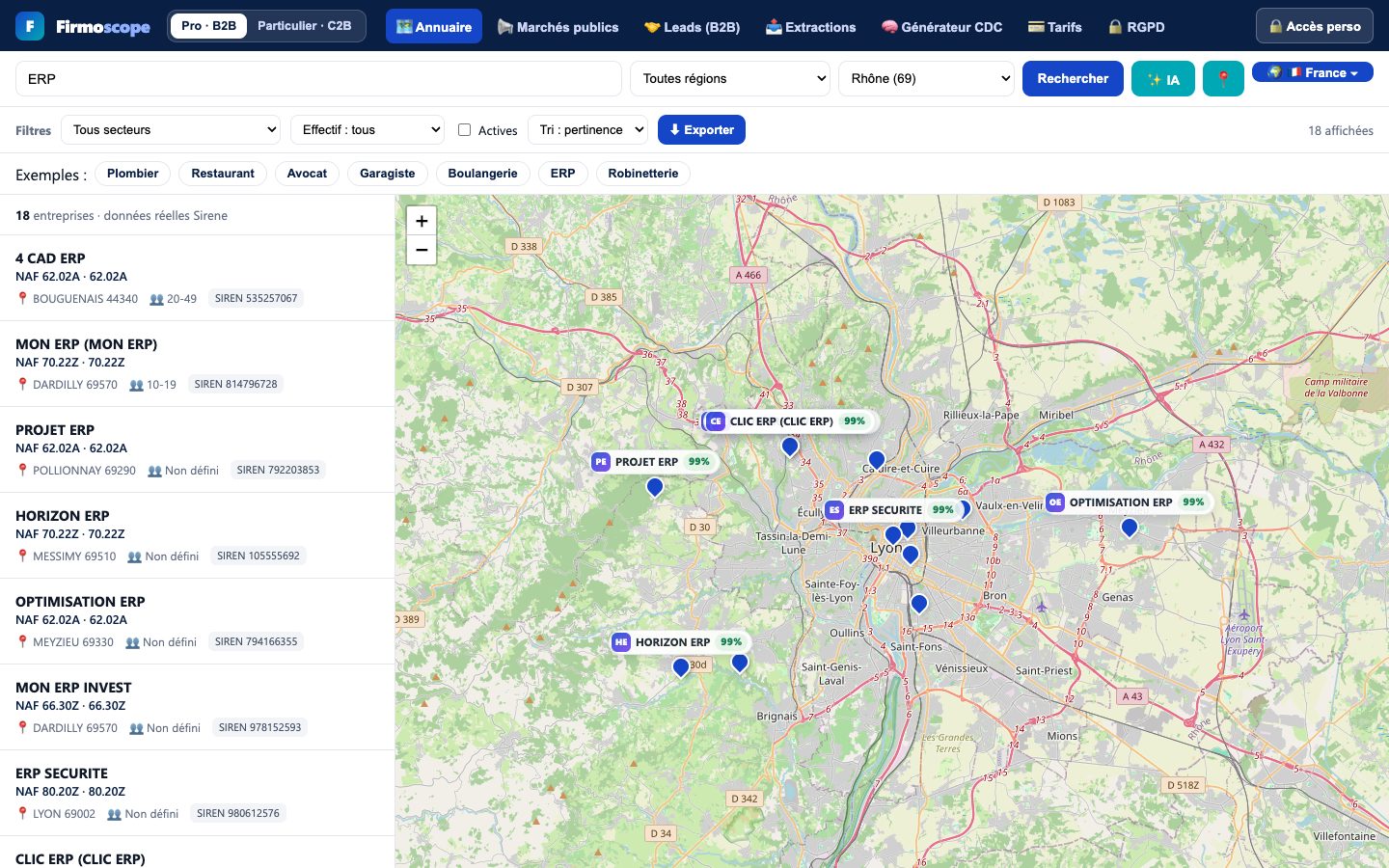Switch to Particulier · C2B mode
This screenshot has width=1389, height=868.
(305, 26)
